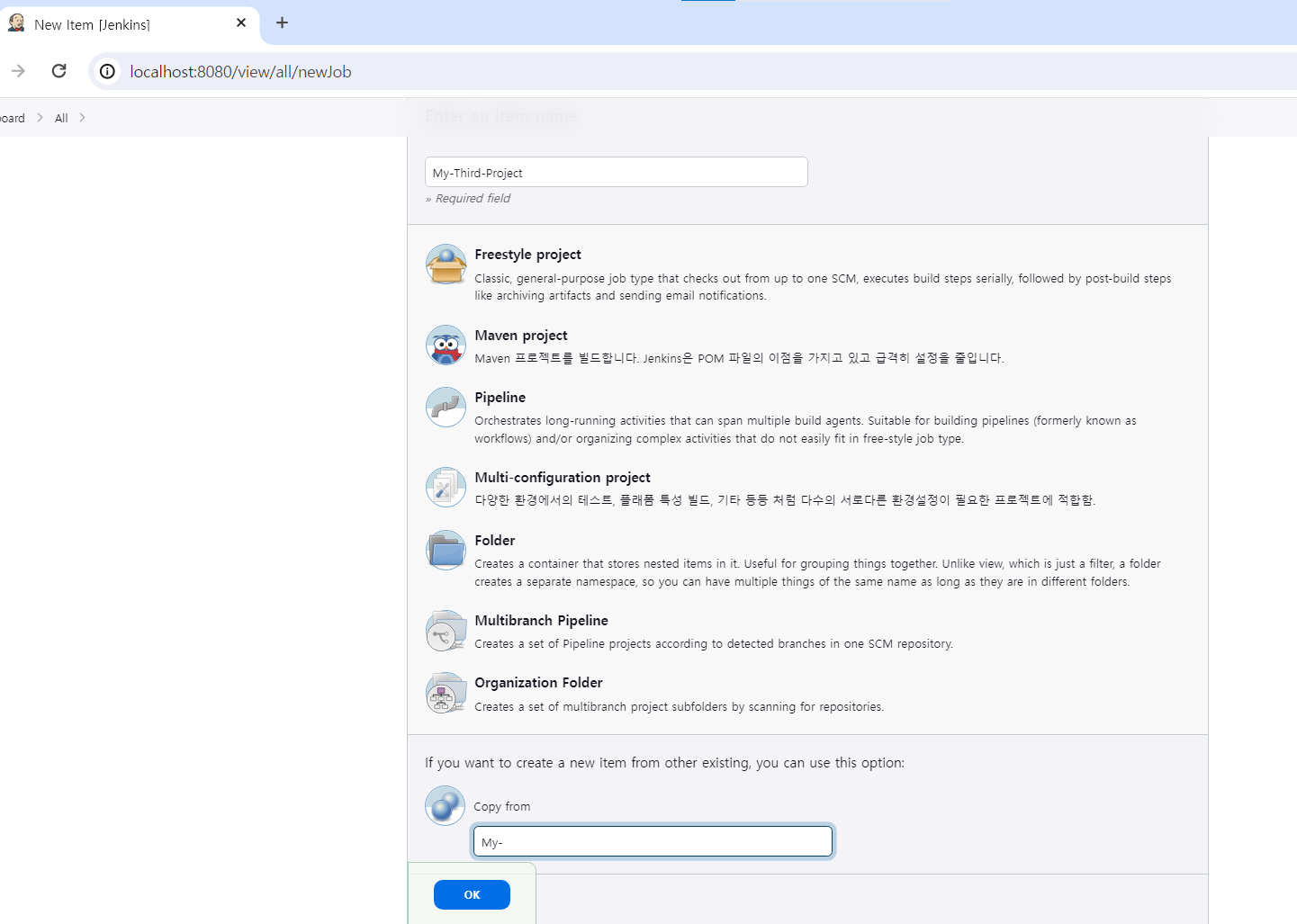Image resolution: width=1297 pixels, height=924 pixels.
Task: Click the Organization Folder description text
Action: click(680, 707)
